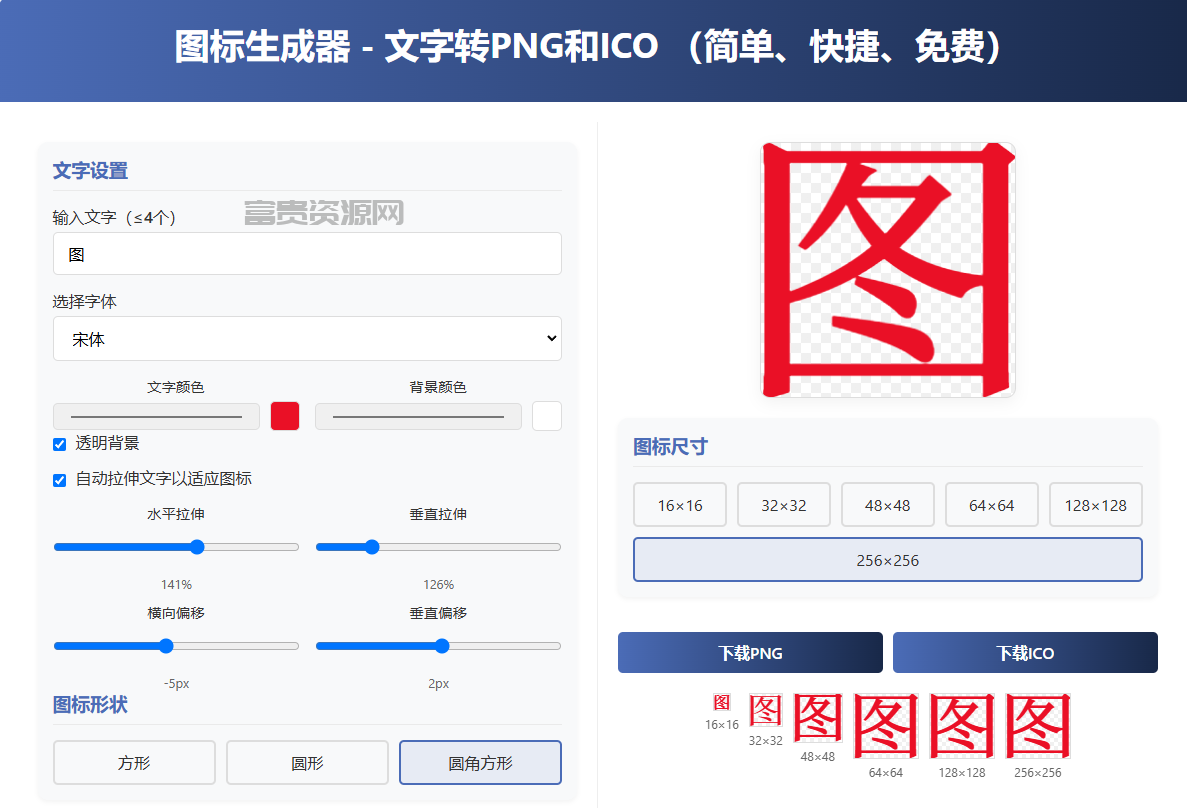Click the large 图 icon preview
This screenshot has height=808, width=1187.
pos(888,270)
